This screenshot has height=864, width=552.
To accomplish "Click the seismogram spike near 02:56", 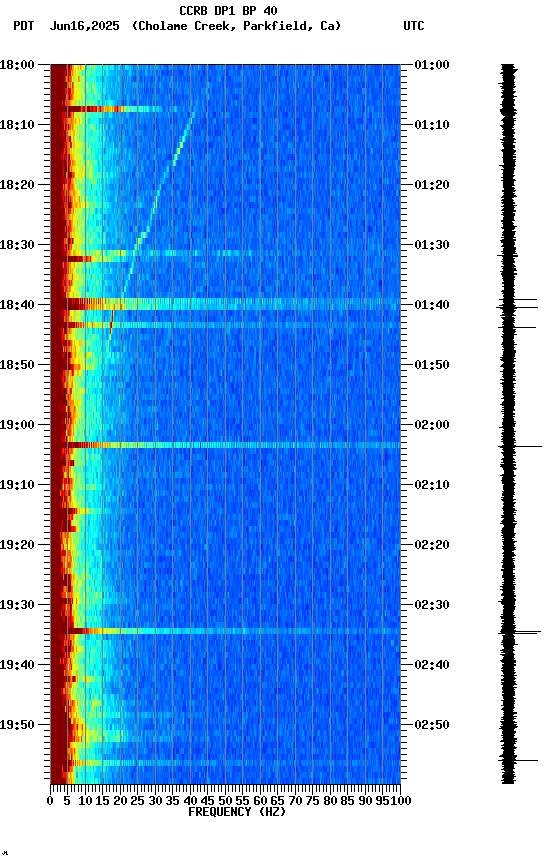I will (518, 760).
